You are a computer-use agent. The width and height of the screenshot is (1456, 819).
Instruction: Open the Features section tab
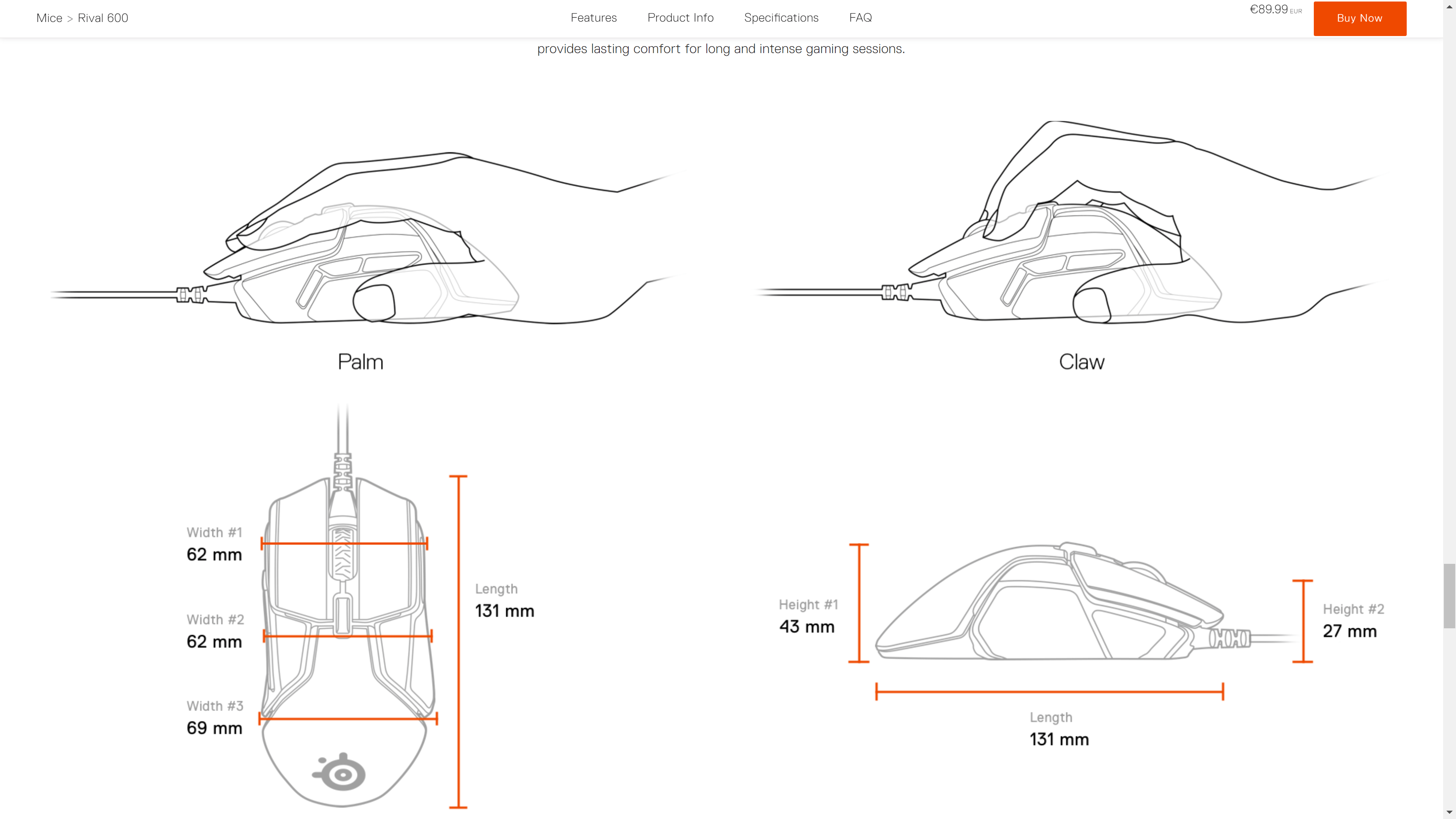tap(593, 17)
